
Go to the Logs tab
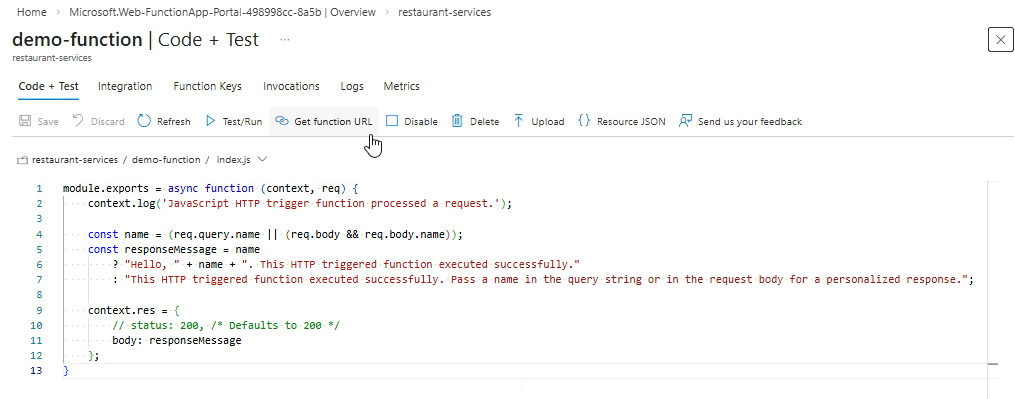352,86
